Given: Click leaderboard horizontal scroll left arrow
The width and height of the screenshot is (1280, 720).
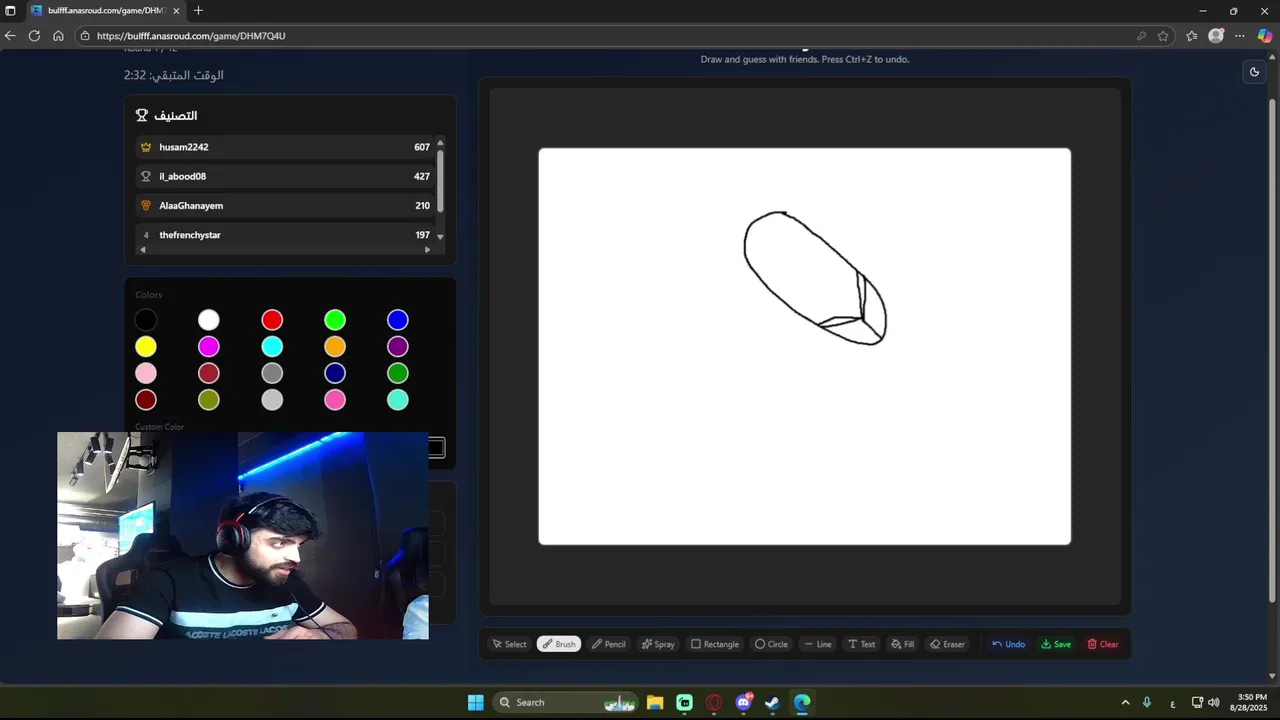Looking at the screenshot, I should point(141,250).
